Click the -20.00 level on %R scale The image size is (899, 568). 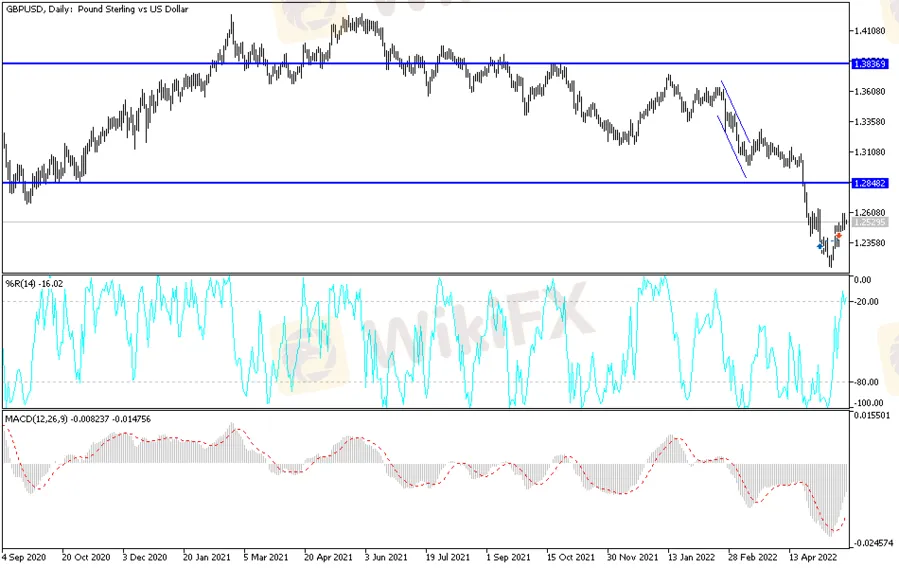click(866, 301)
